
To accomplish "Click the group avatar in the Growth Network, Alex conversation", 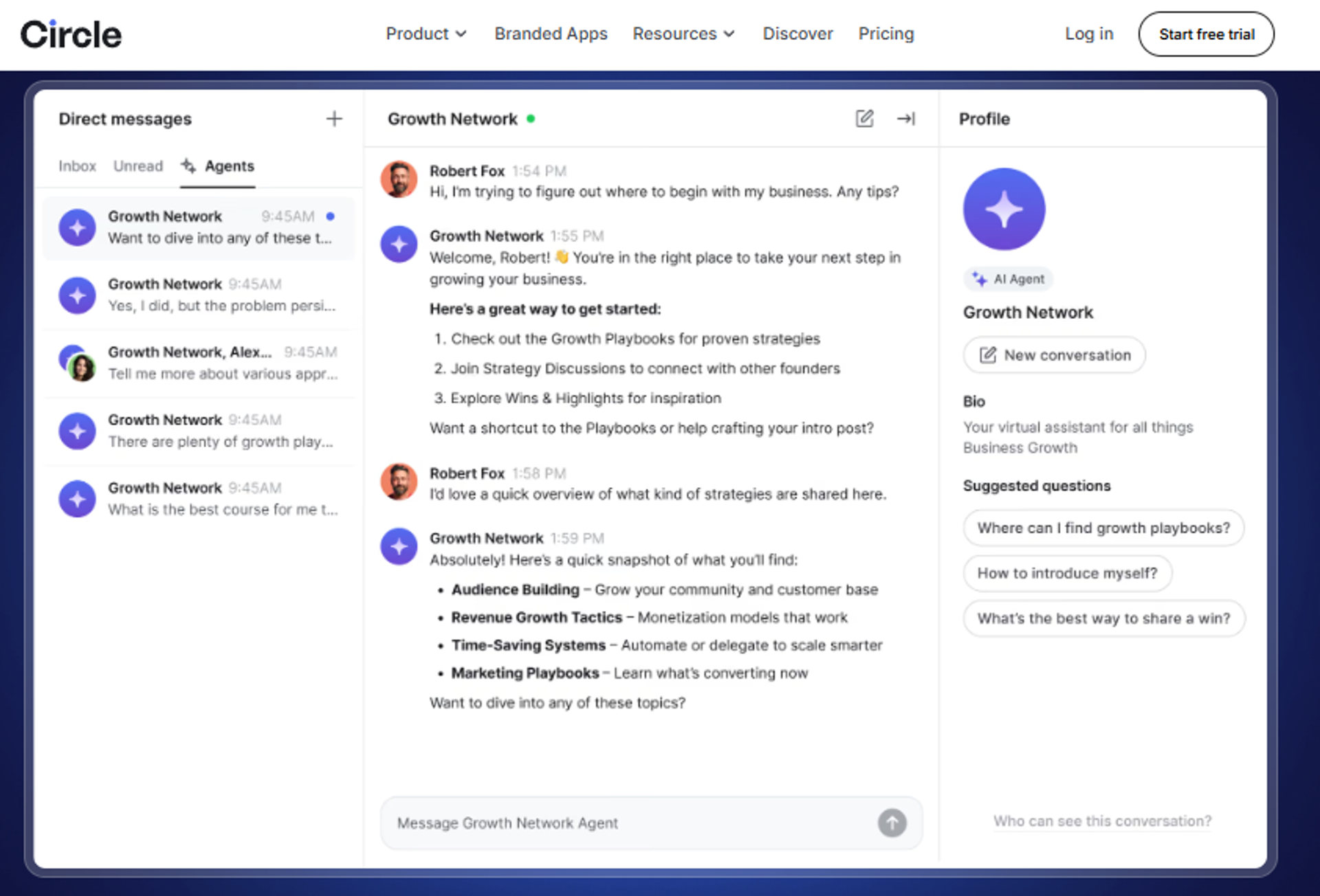I will coord(77,363).
